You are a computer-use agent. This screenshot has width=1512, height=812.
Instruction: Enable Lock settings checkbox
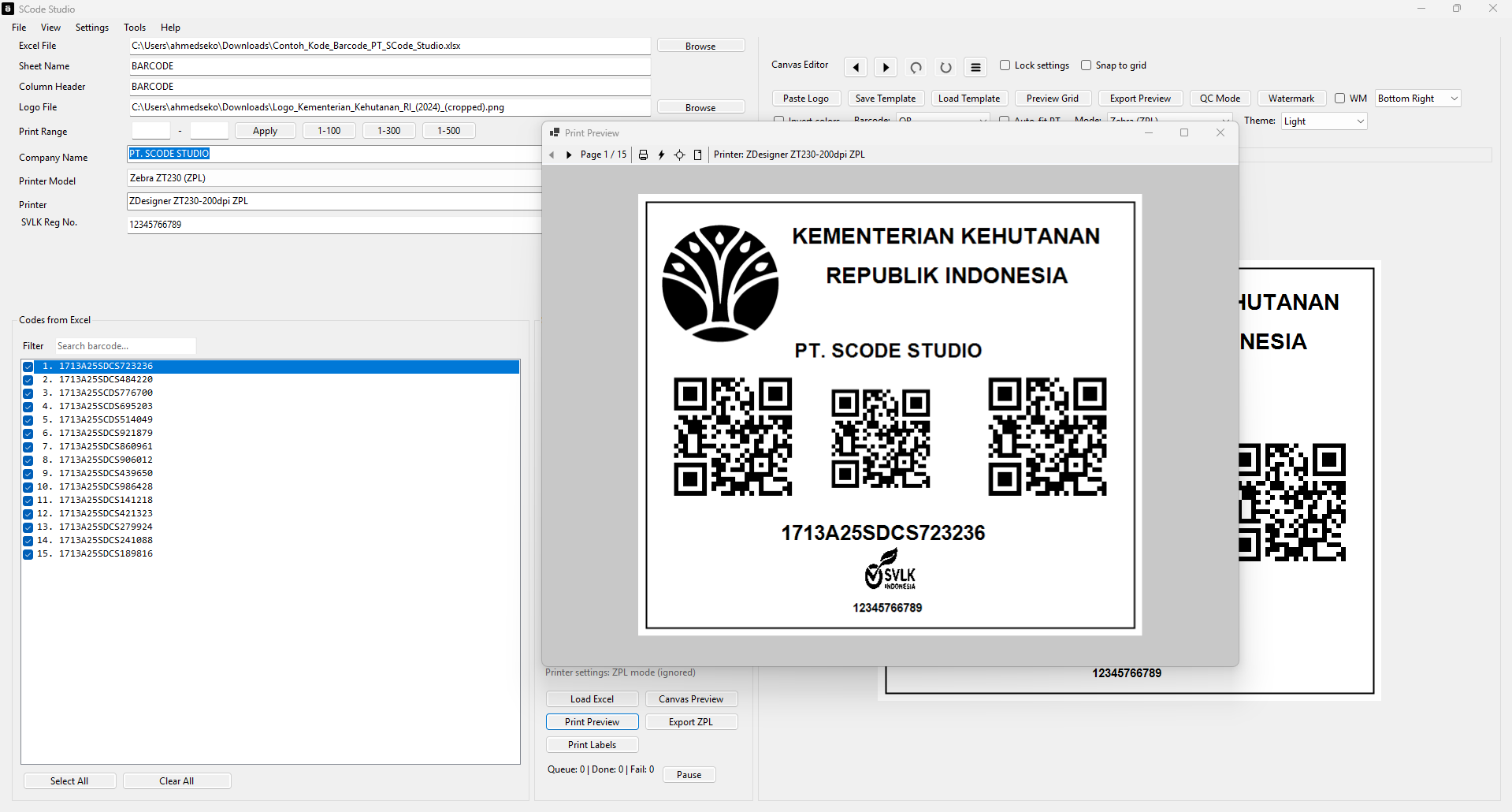pos(1005,65)
